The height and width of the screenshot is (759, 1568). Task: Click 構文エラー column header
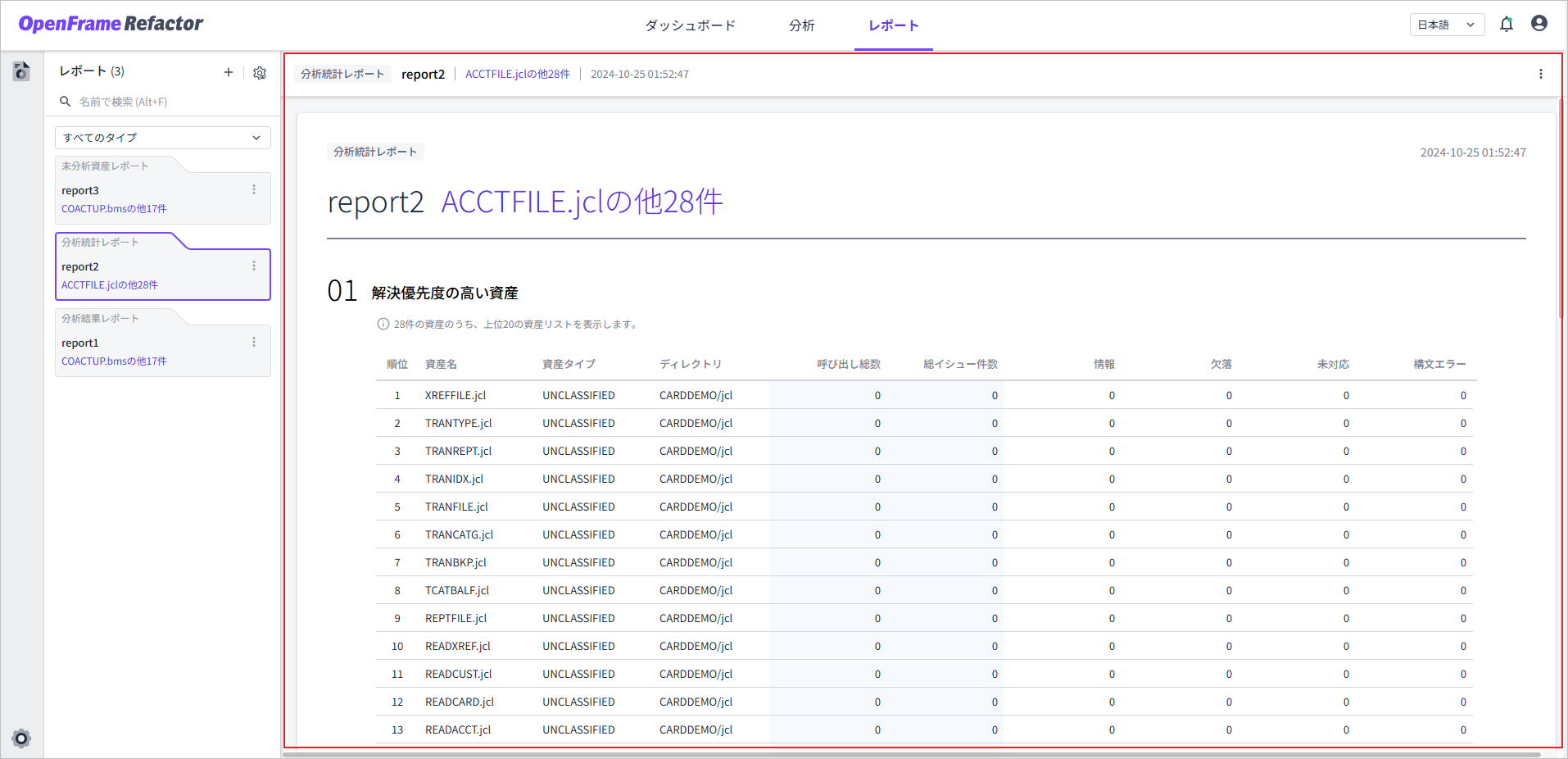click(x=1439, y=364)
